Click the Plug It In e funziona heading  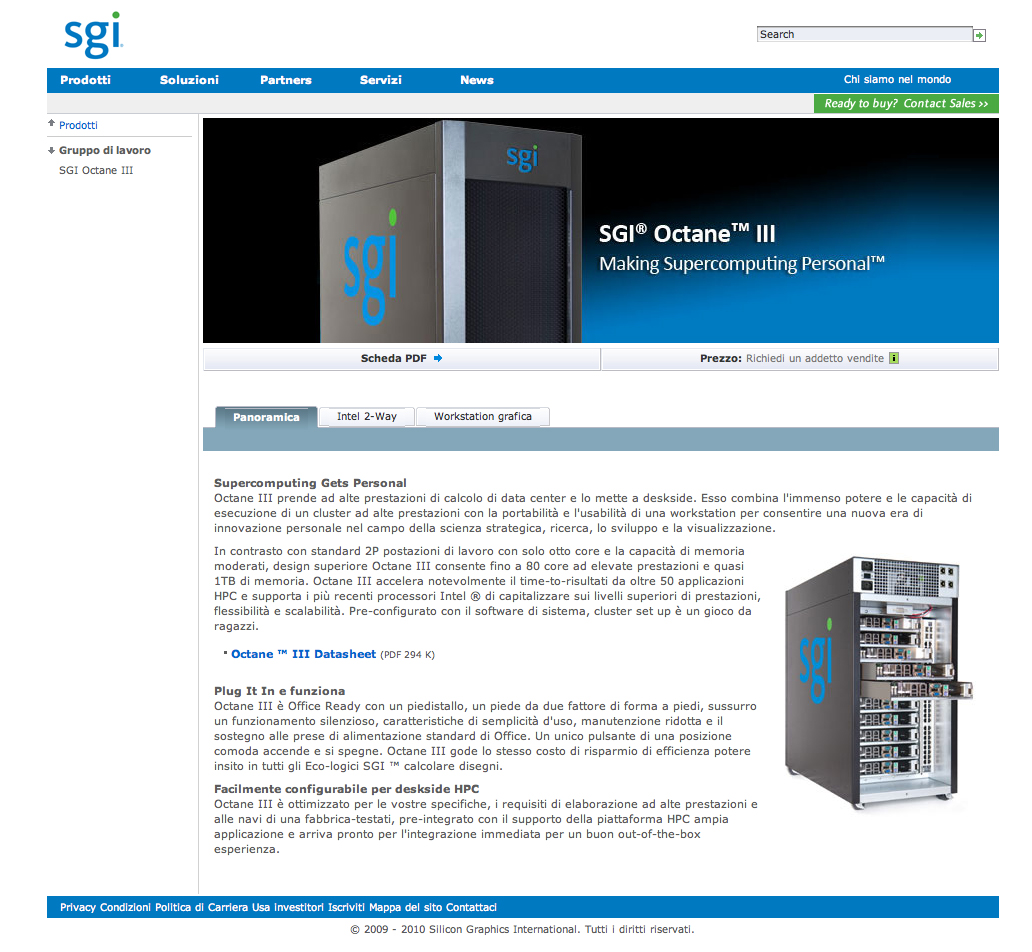pyautogui.click(x=279, y=691)
